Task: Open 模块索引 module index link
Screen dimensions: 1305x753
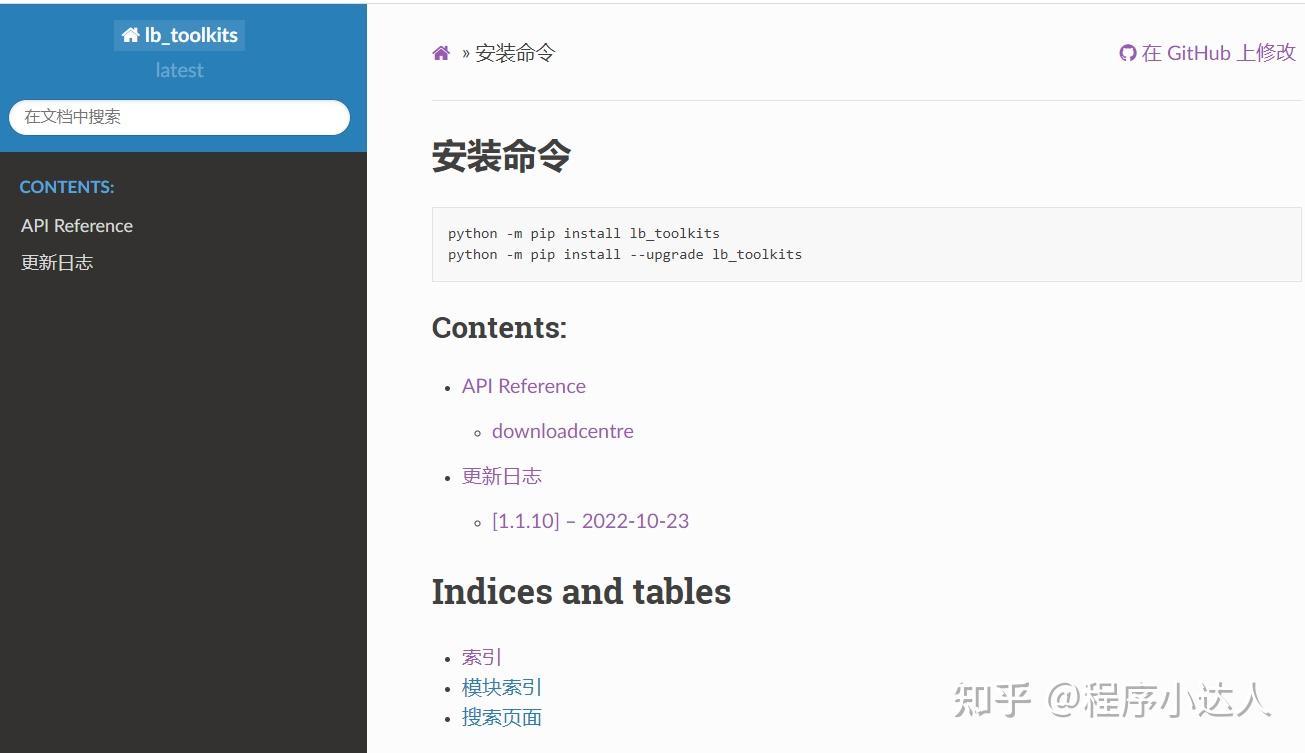Action: (x=500, y=687)
